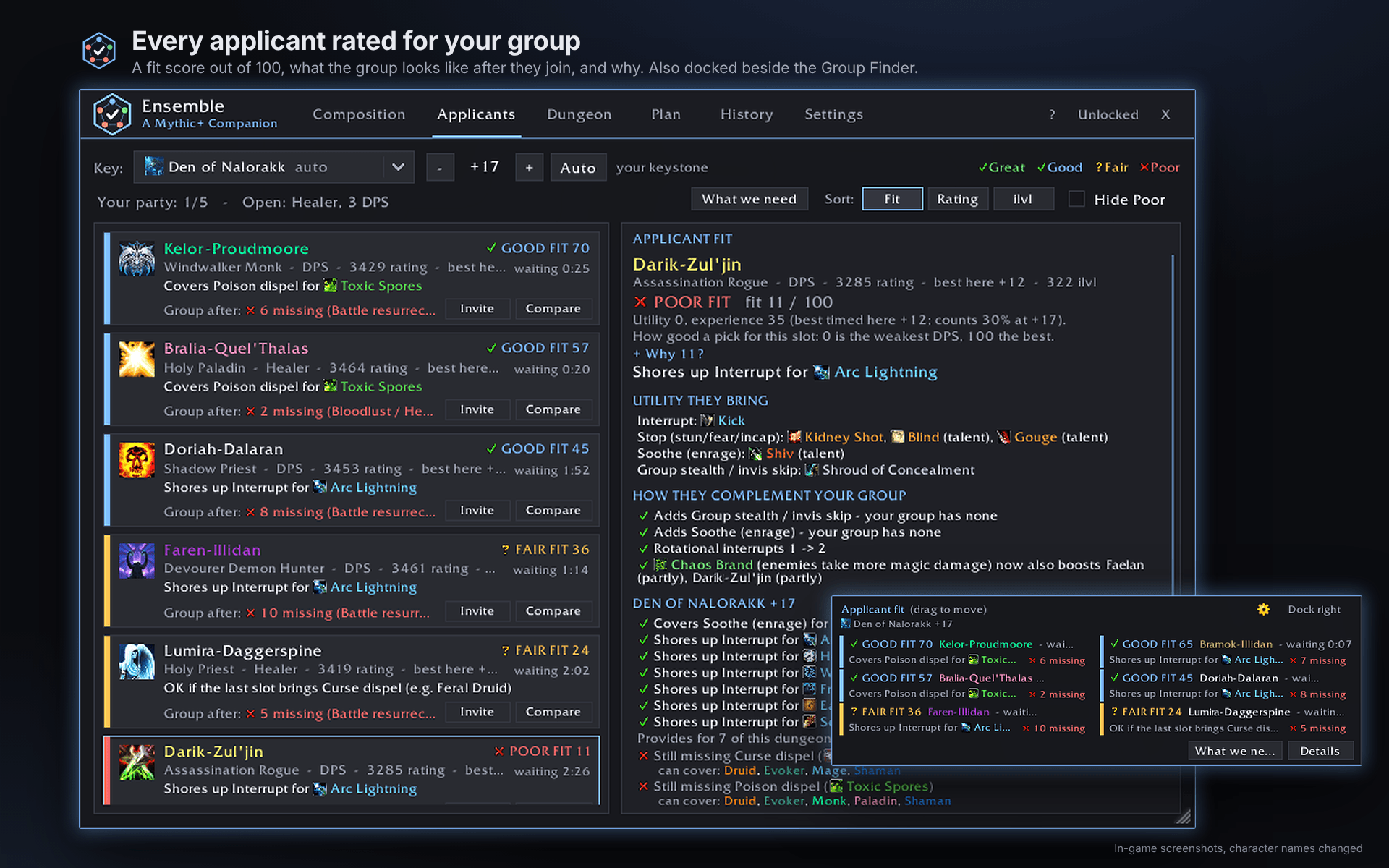Click the Kick interrupt spell icon
1389x868 pixels.
707,420
